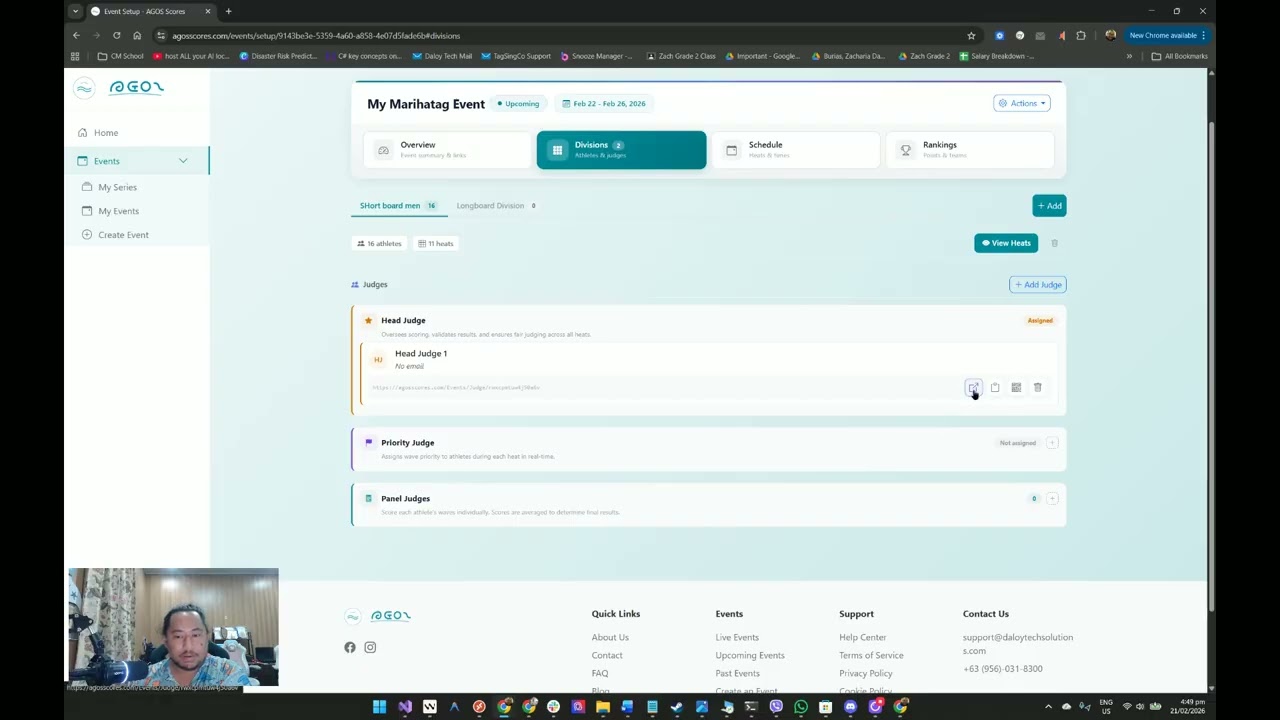Open the Instagram page from footer icon
The width and height of the screenshot is (1280, 720).
pos(370,647)
